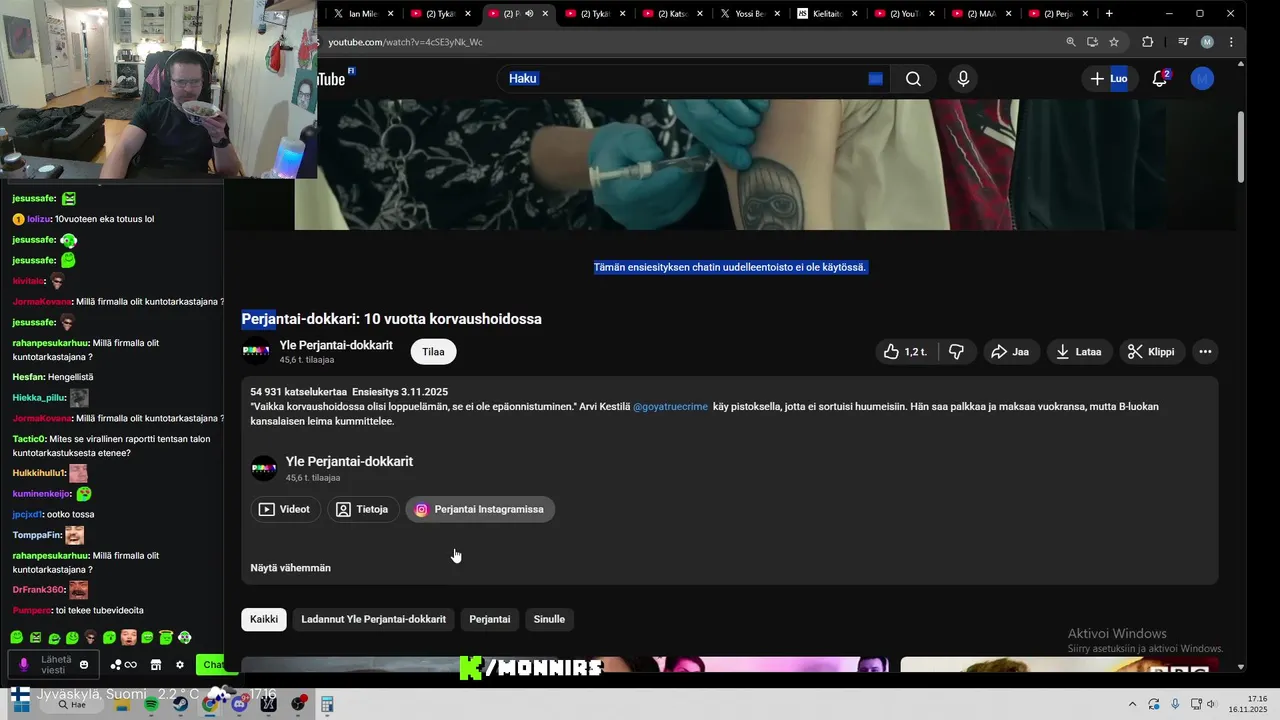The height and width of the screenshot is (720, 1280).
Task: Open Steam from taskbar
Action: 181,705
